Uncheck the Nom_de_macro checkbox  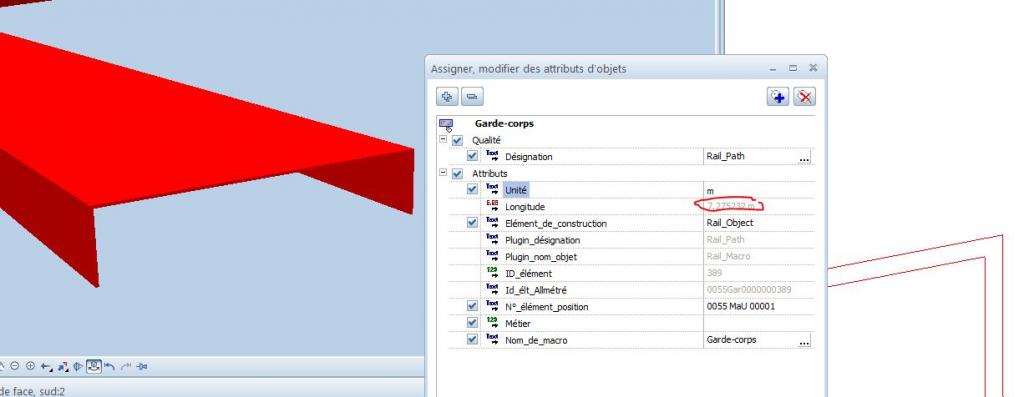point(472,340)
